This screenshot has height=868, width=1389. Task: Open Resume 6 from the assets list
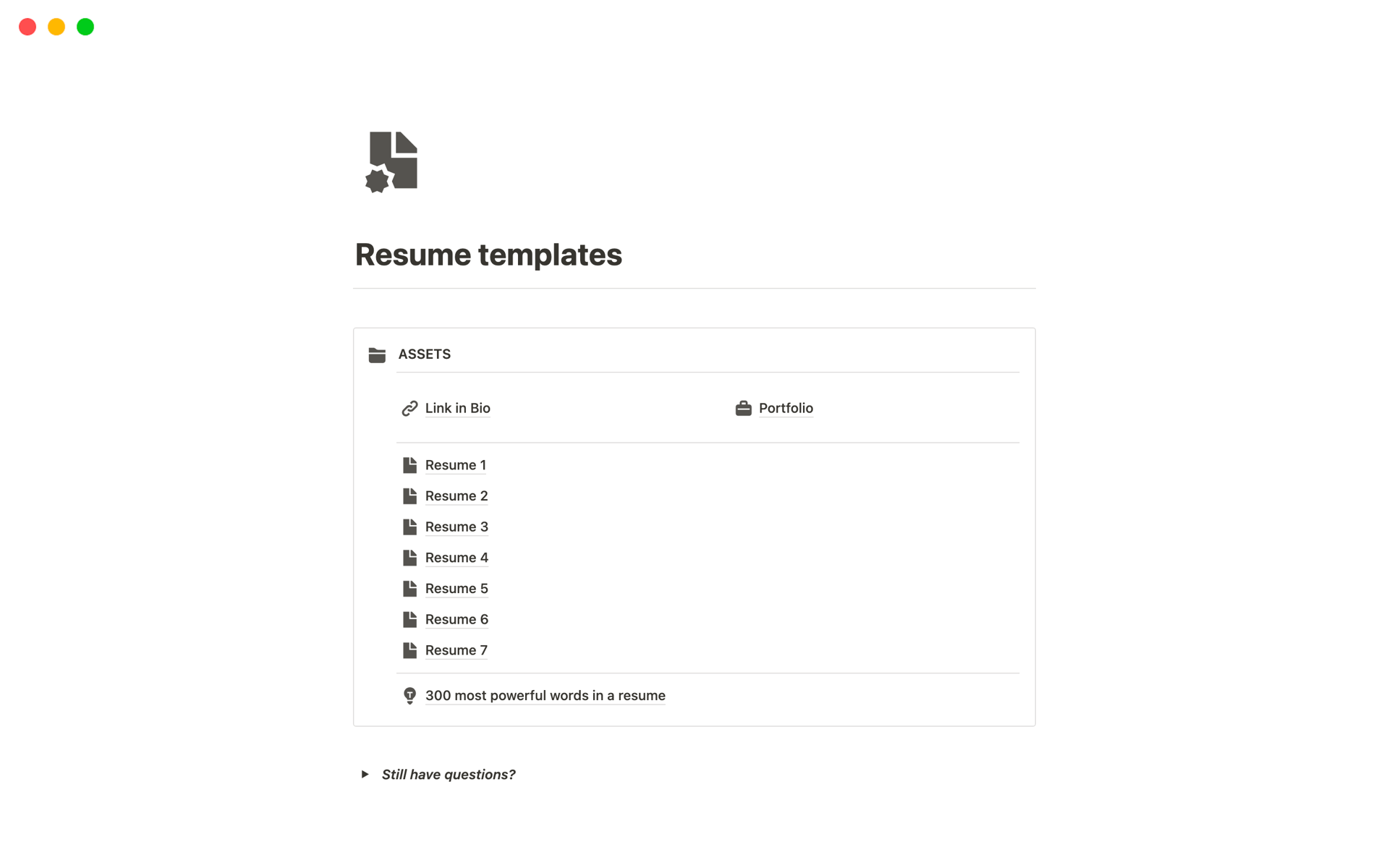tap(456, 619)
